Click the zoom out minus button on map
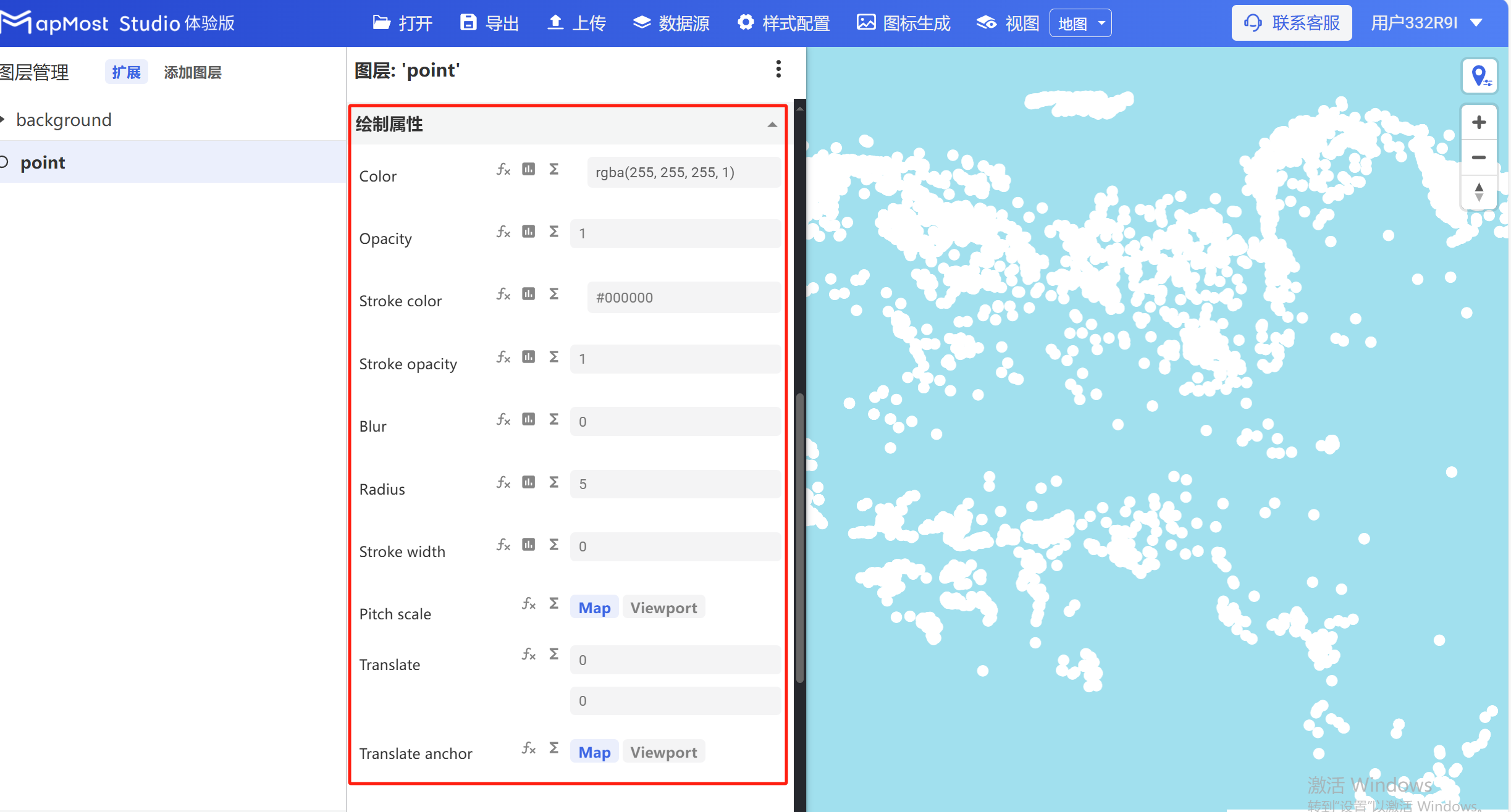Screen dimensions: 1511x812 [x=1478, y=157]
